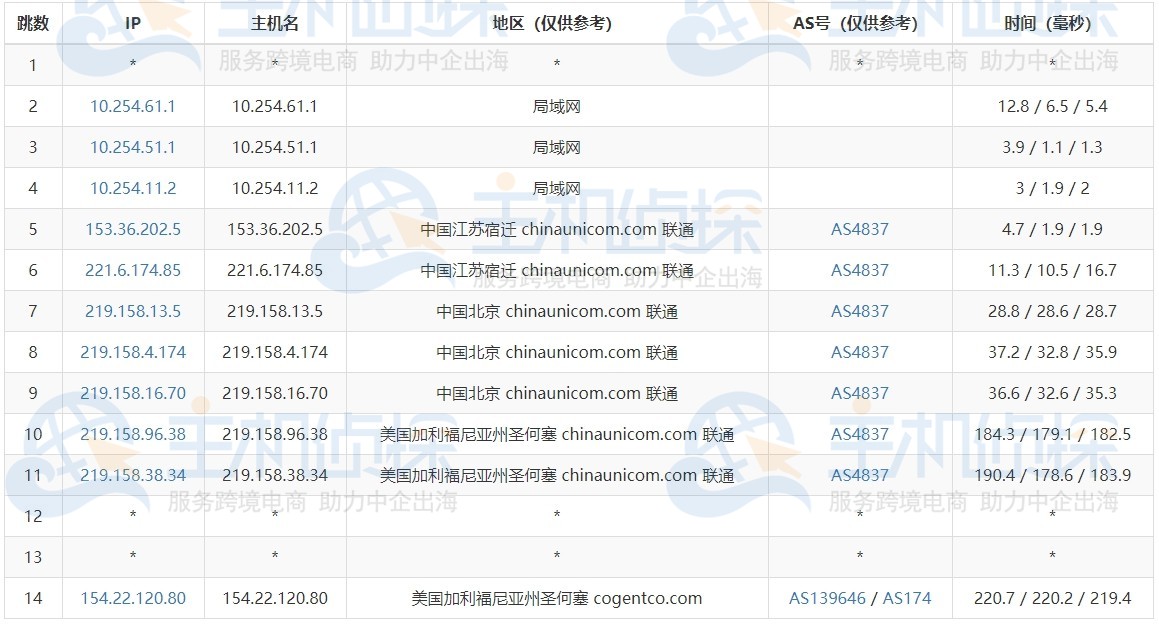Image resolution: width=1159 pixels, height=624 pixels.
Task: Select hostname cell 219.158.4.174
Action: (x=275, y=353)
